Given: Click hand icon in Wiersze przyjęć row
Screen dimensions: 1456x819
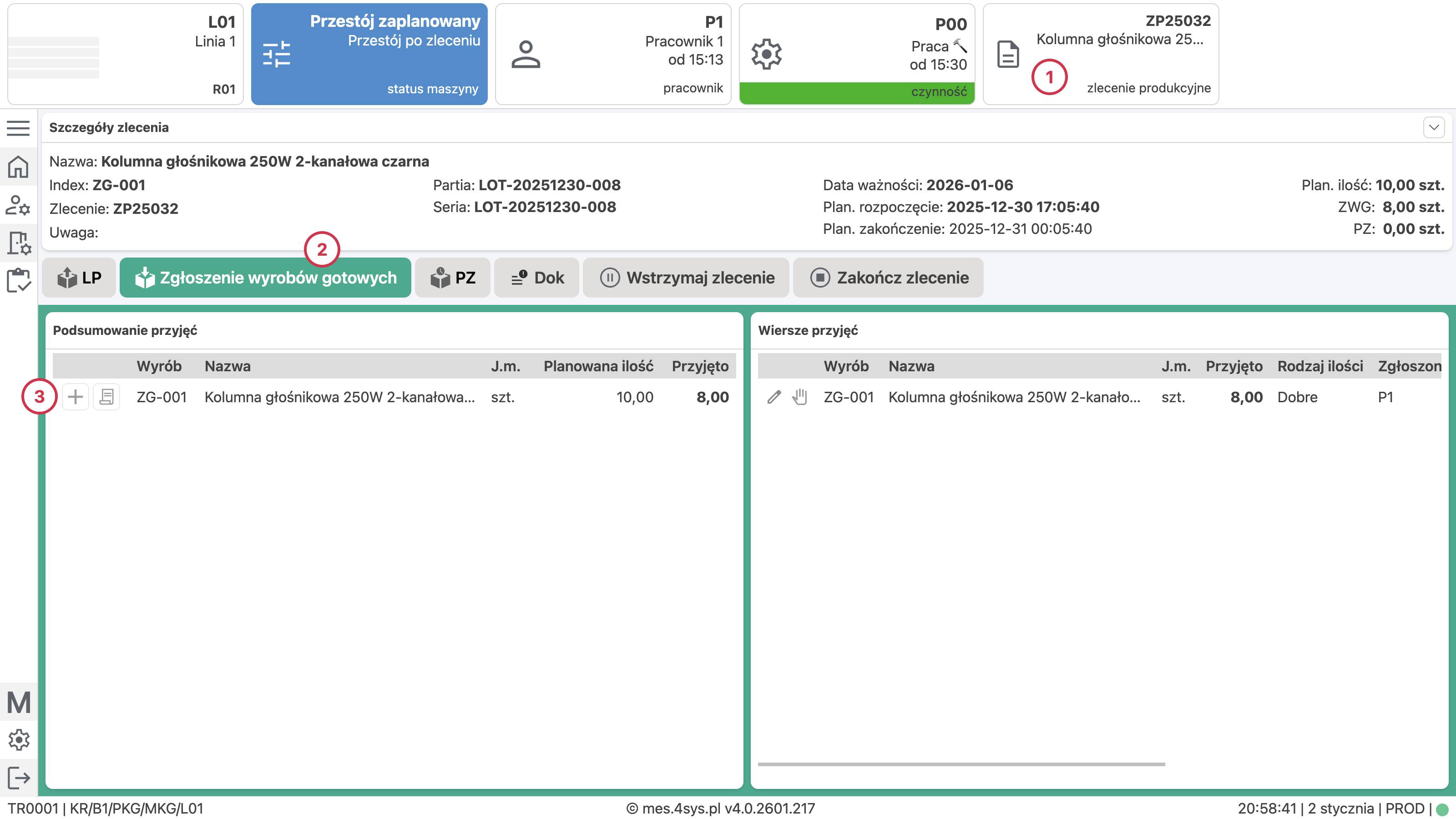Looking at the screenshot, I should pos(799,397).
